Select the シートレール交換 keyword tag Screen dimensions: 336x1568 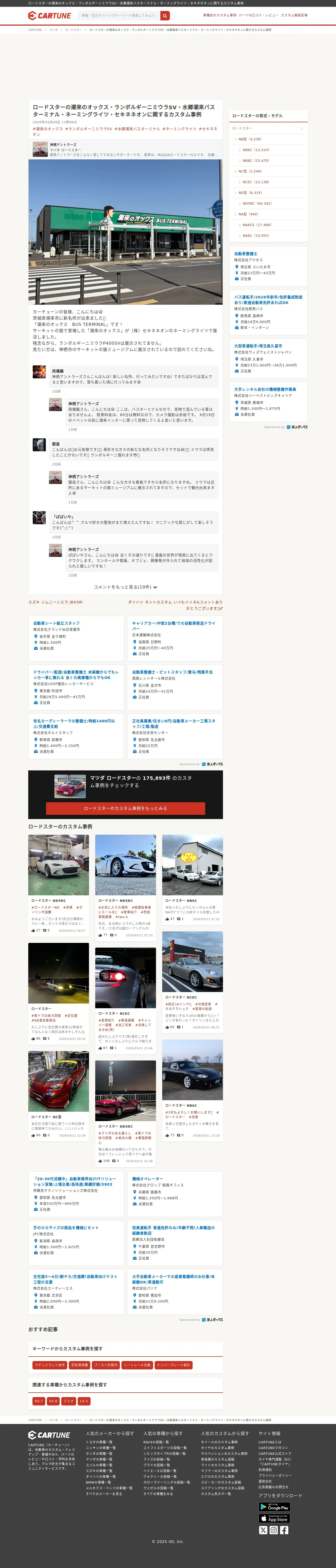[x=137, y=1365]
